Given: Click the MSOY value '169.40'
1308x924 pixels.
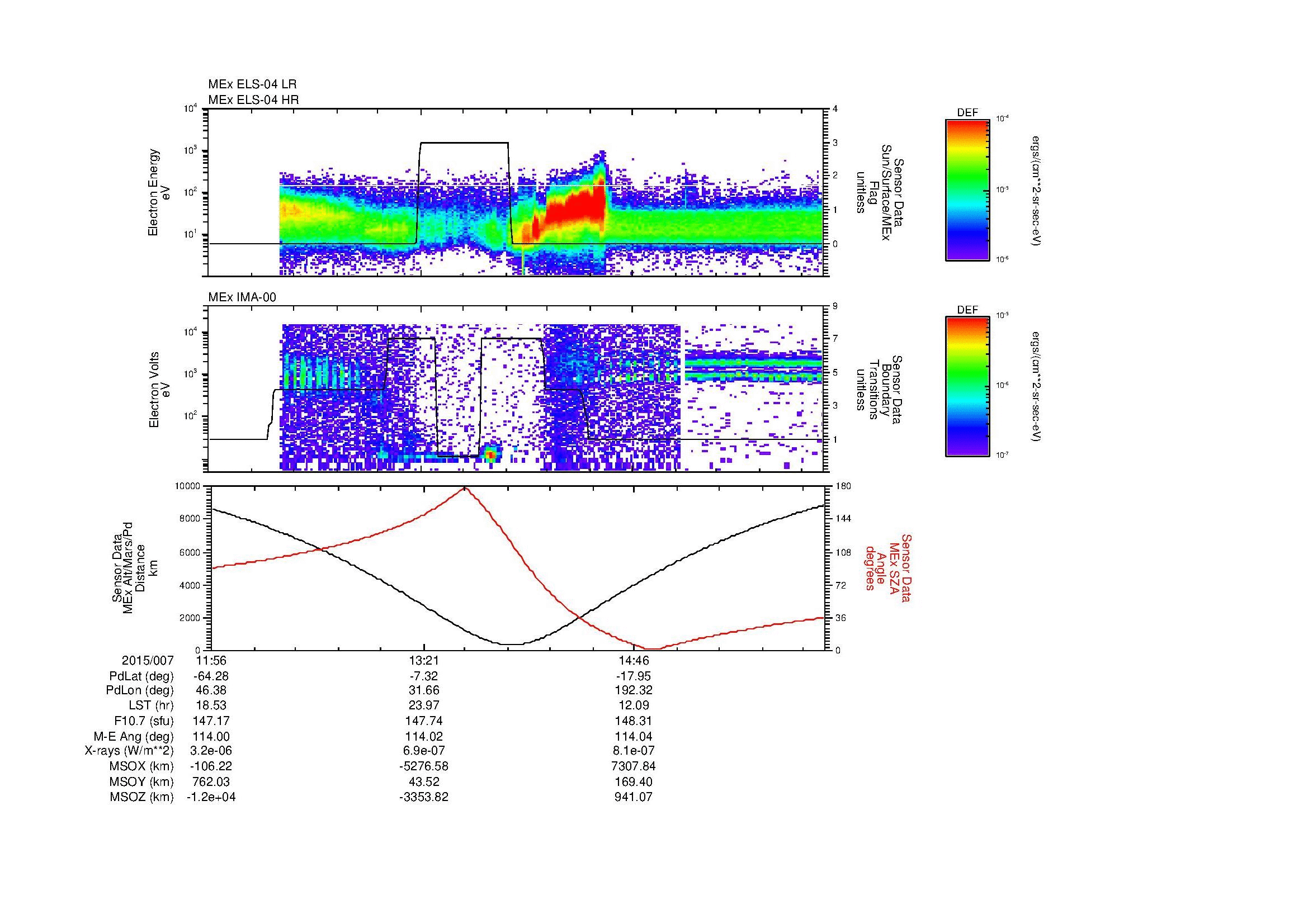Looking at the screenshot, I should 634,781.
